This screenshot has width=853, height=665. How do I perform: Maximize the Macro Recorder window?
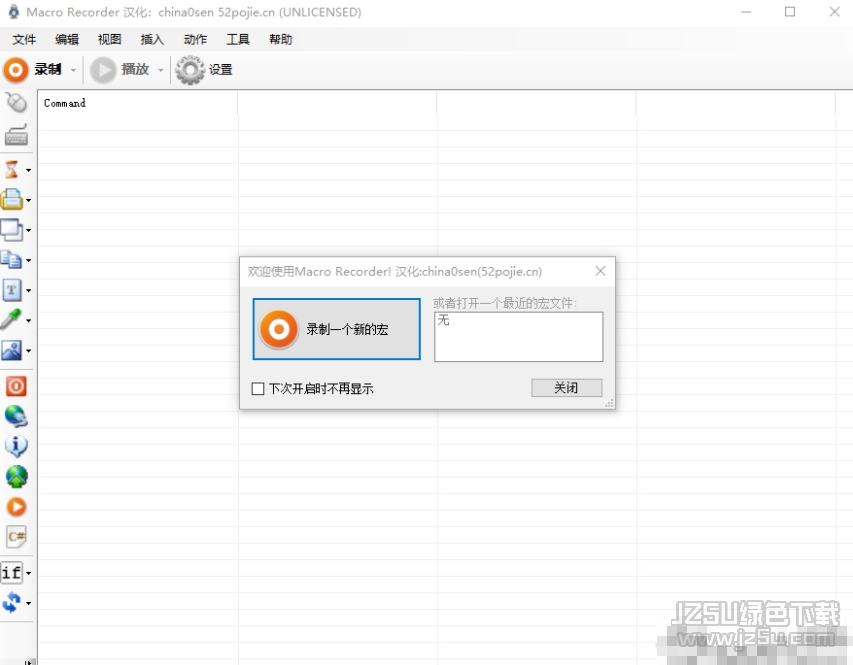point(790,11)
